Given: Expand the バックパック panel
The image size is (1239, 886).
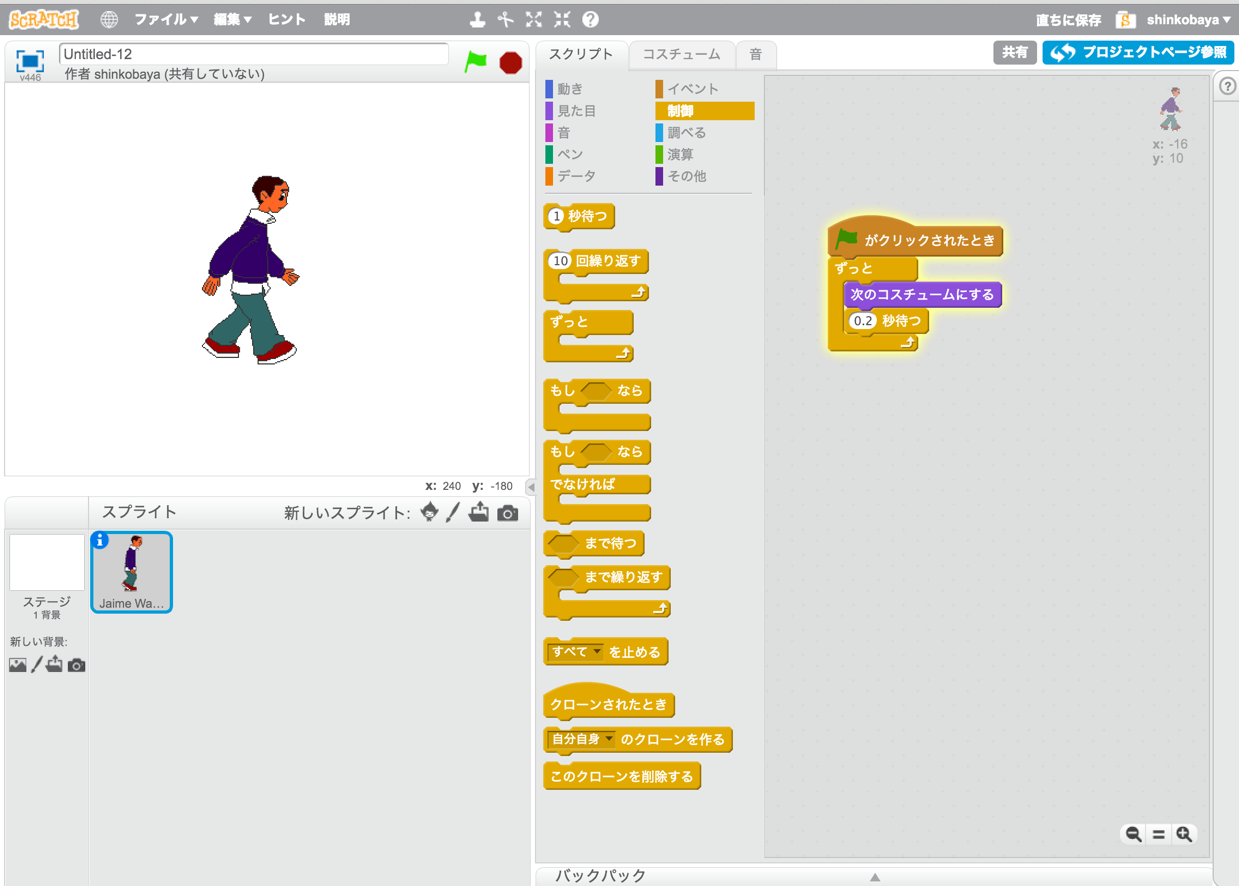Looking at the screenshot, I should pos(874,877).
